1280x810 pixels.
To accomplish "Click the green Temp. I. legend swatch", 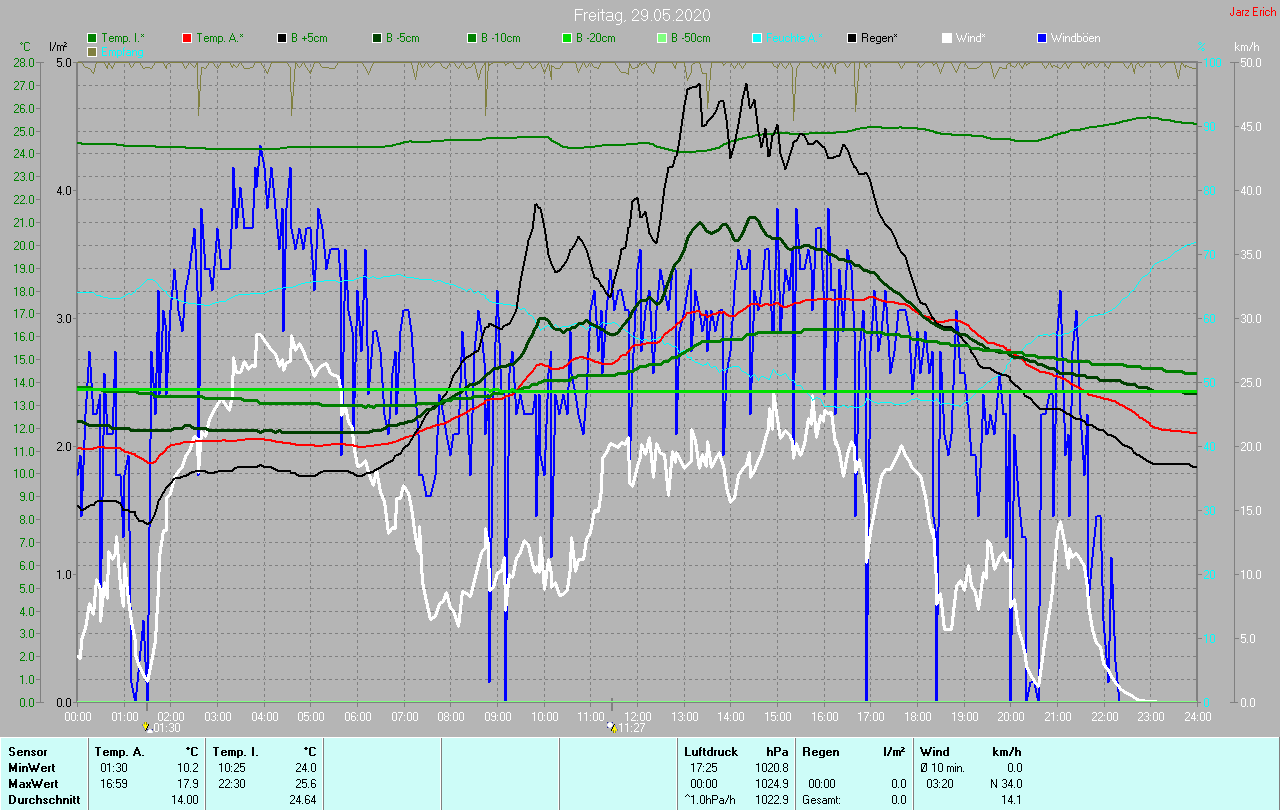I will (92, 38).
